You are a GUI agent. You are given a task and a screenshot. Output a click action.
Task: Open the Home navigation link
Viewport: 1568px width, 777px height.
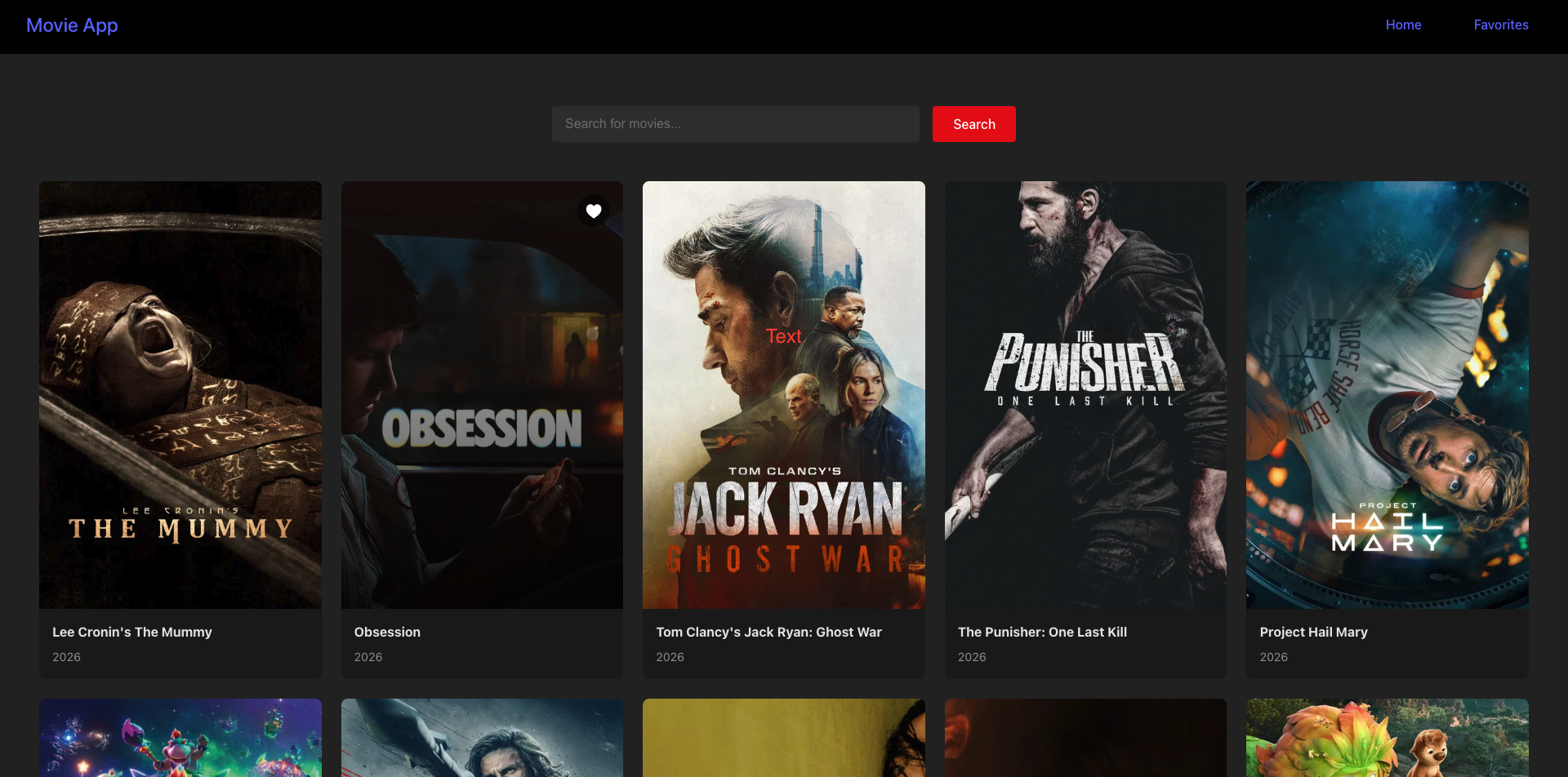[1403, 24]
